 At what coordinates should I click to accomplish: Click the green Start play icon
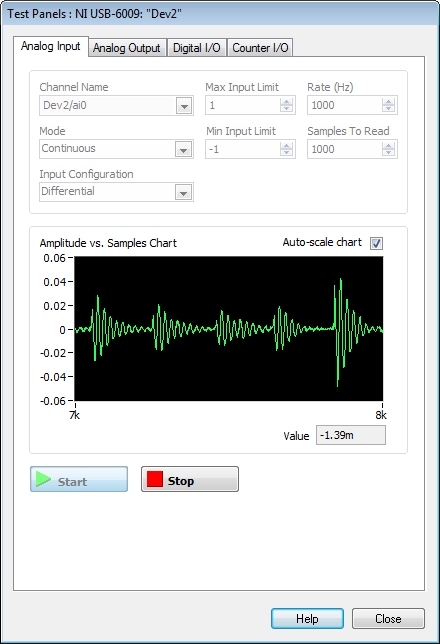pyautogui.click(x=43, y=479)
